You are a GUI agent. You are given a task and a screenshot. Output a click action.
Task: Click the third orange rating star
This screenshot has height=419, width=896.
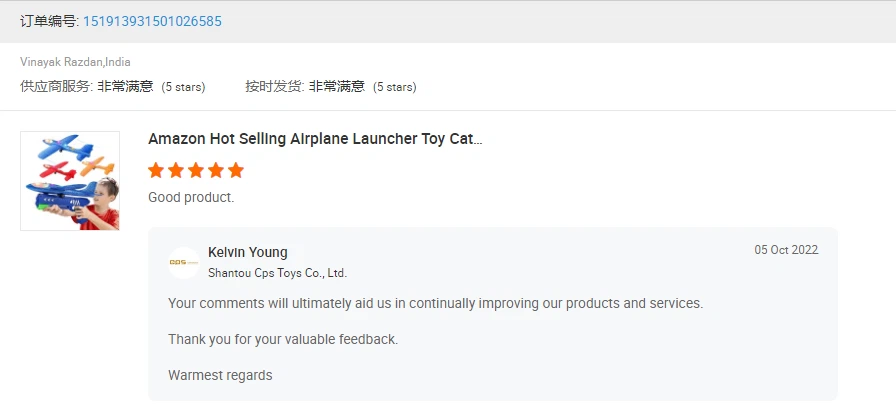(x=196, y=170)
